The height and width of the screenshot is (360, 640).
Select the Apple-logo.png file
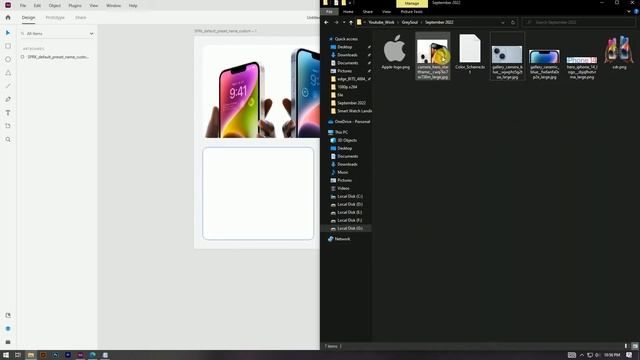(x=395, y=52)
